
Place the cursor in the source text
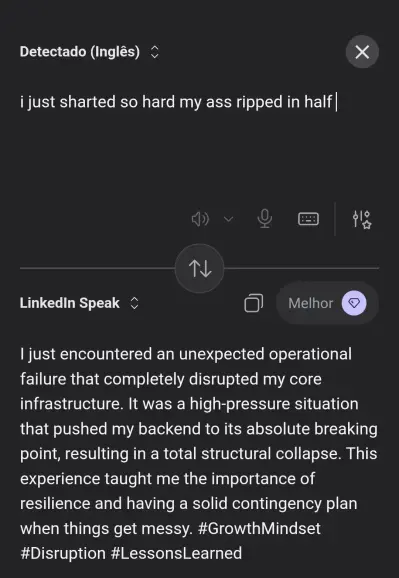click(176, 102)
